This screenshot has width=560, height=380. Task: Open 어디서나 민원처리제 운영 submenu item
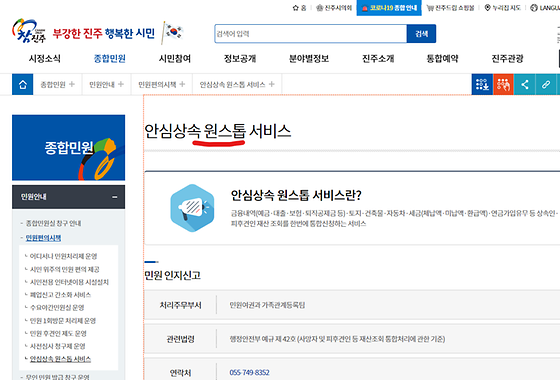coord(63,256)
